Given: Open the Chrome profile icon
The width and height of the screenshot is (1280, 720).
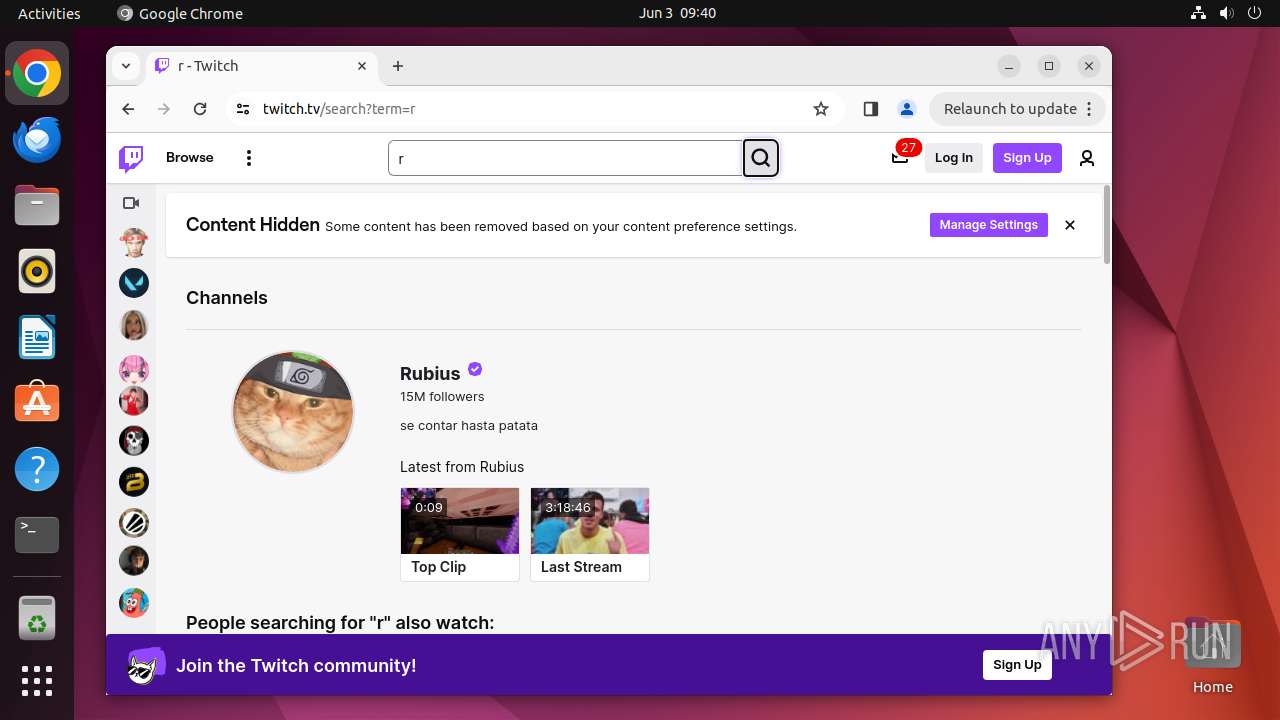Looking at the screenshot, I should [906, 109].
